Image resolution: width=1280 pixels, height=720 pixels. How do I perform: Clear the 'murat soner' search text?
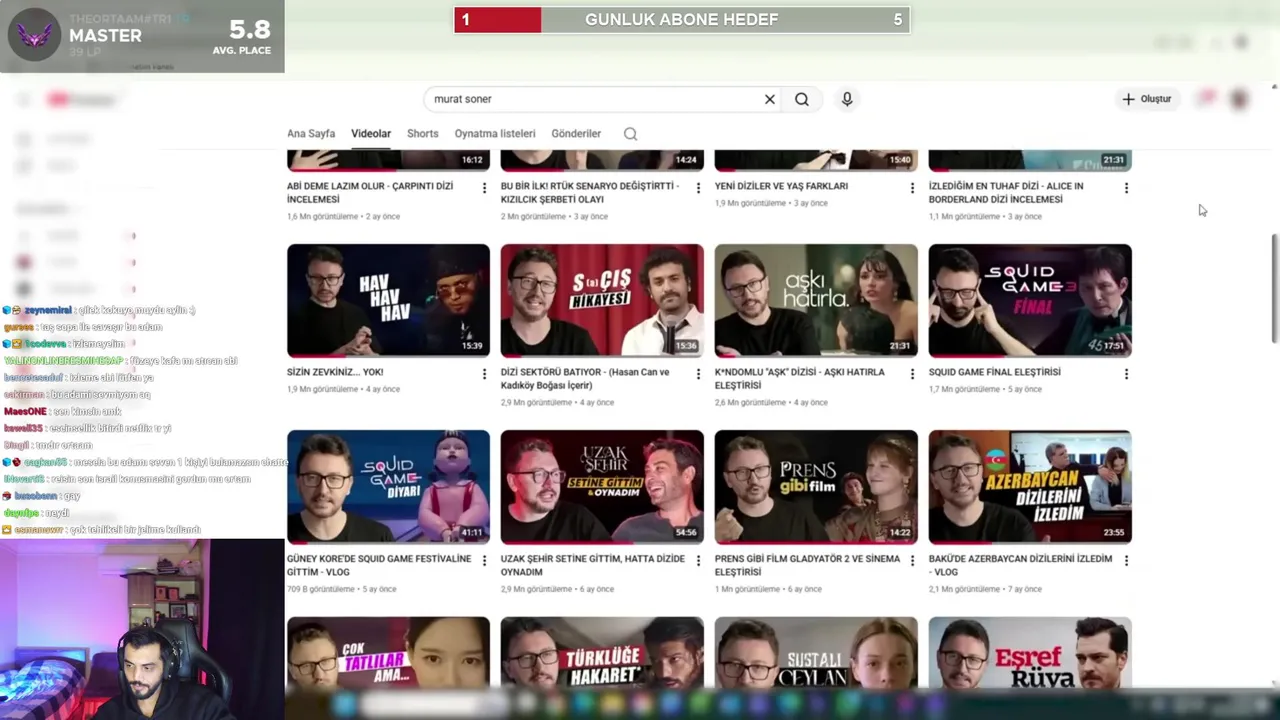(x=770, y=99)
